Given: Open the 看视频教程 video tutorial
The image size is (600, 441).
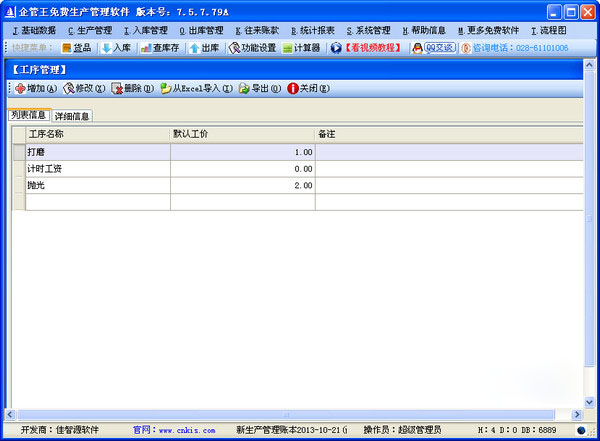Looking at the screenshot, I should (366, 48).
